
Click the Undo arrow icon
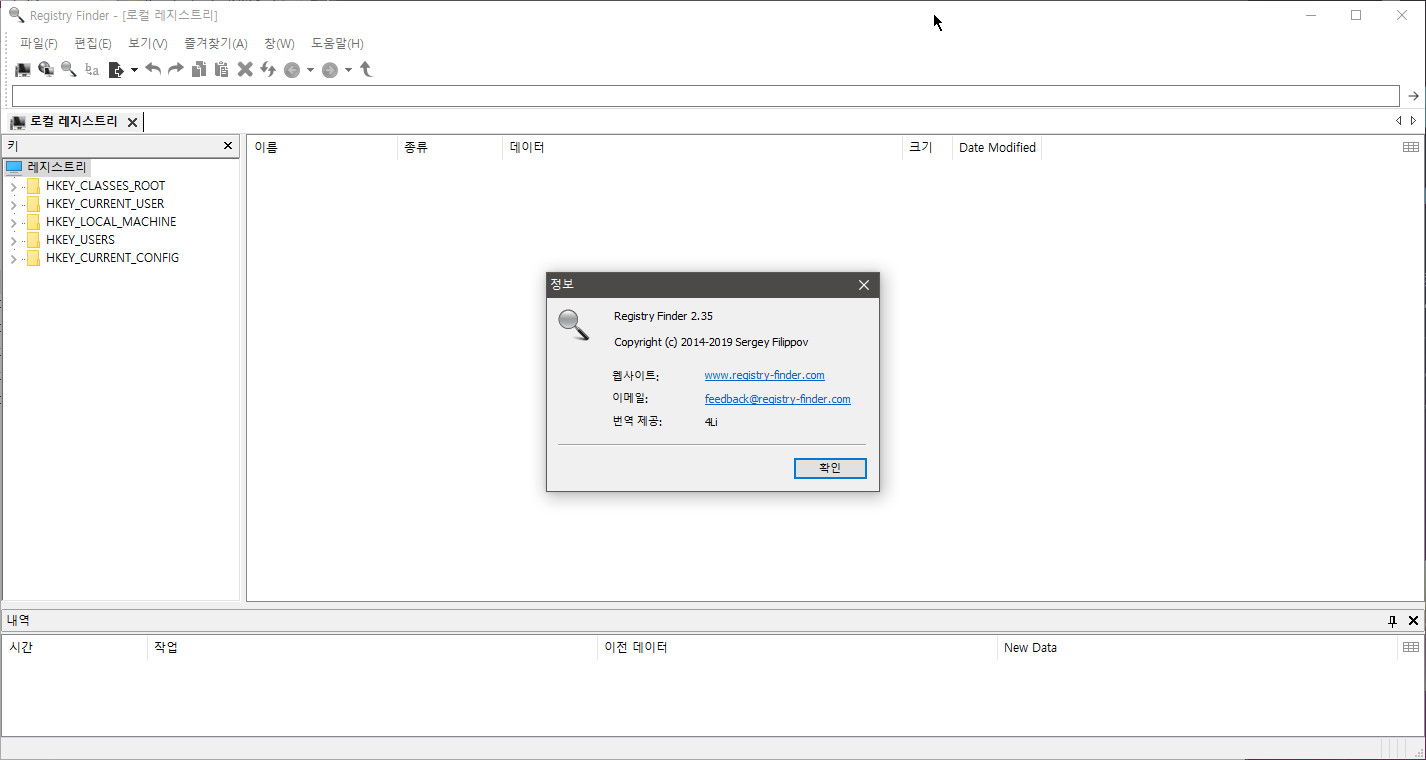(153, 69)
